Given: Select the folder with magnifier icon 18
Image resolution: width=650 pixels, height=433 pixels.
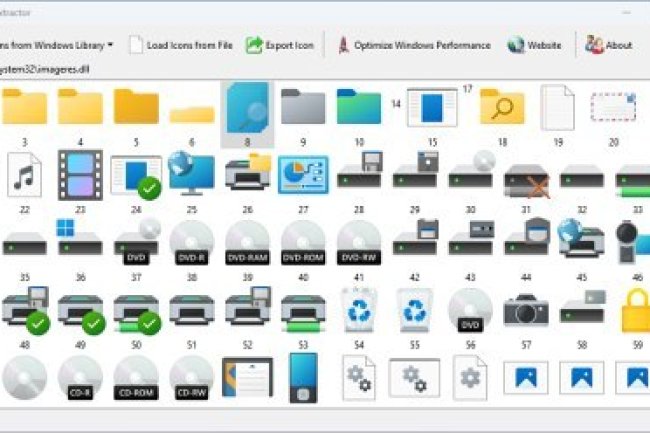Looking at the screenshot, I should pos(502,107).
